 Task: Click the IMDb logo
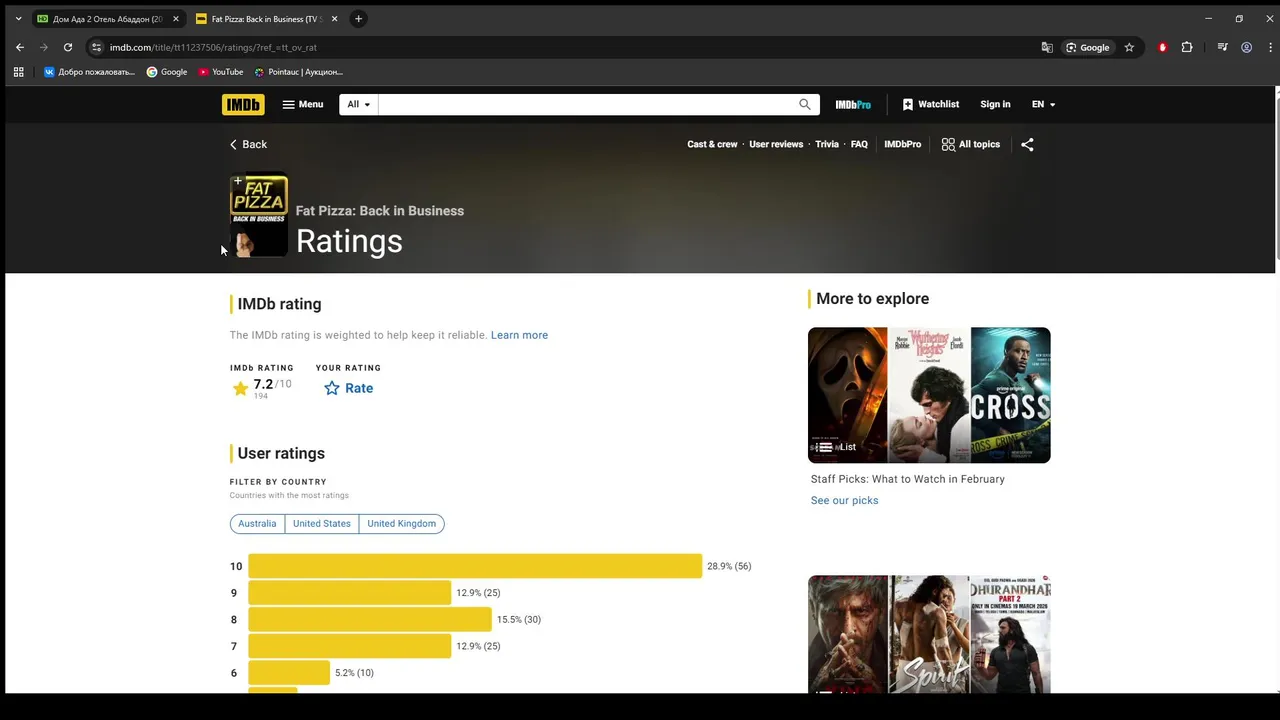pos(243,104)
